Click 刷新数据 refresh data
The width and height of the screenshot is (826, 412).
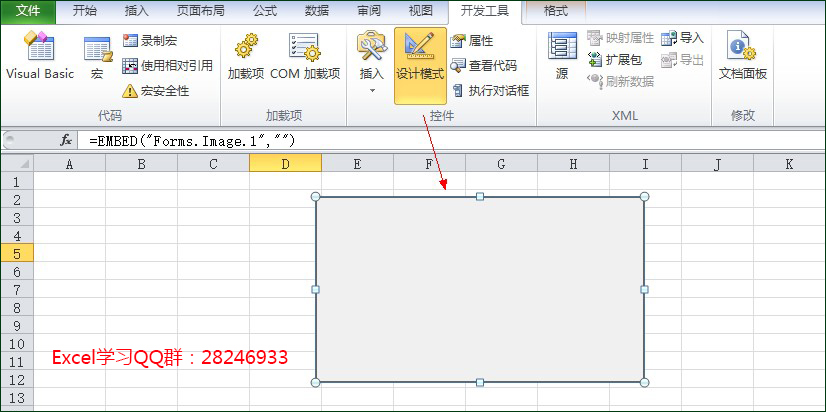pos(621,81)
